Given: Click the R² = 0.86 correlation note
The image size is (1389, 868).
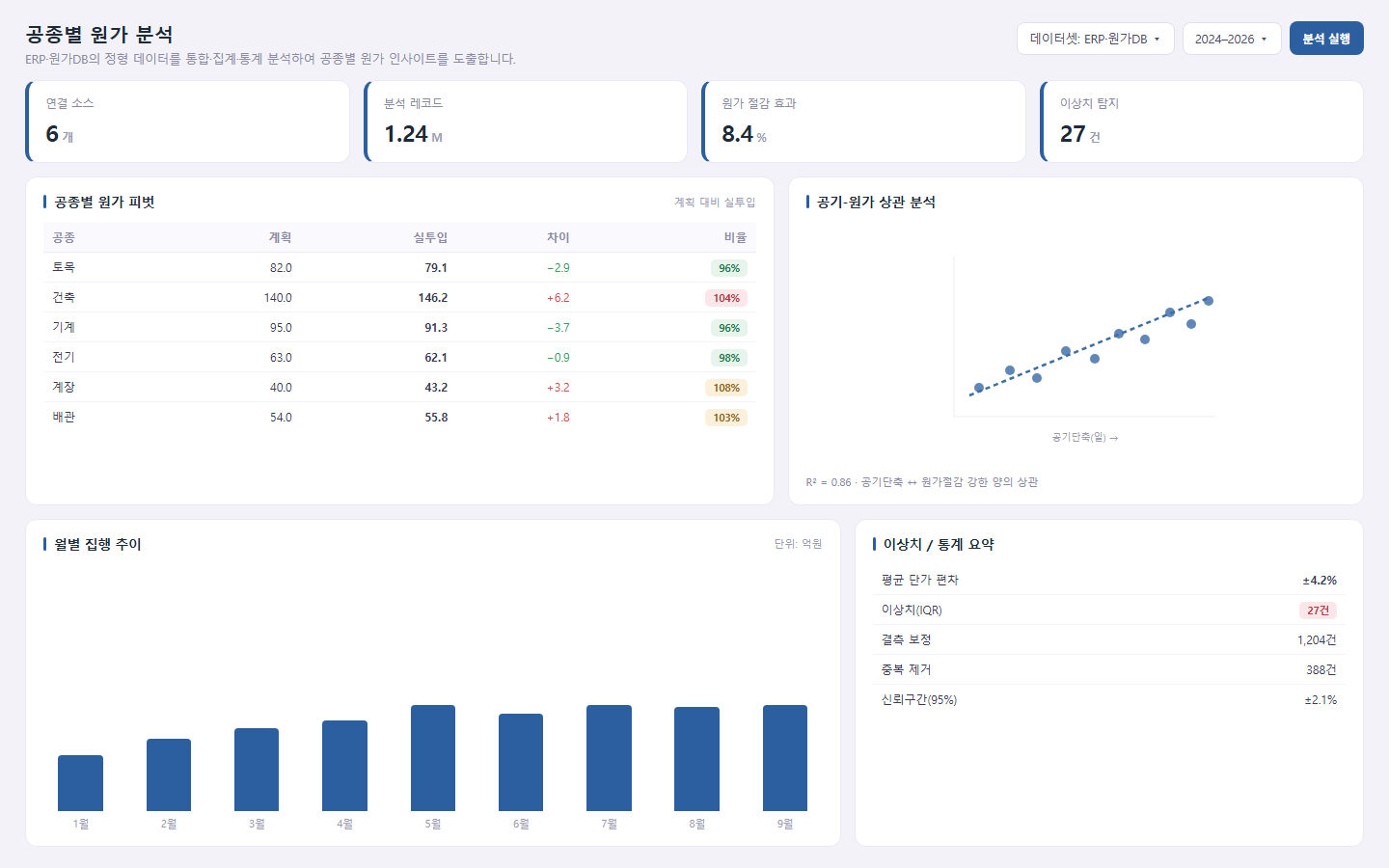Looking at the screenshot, I should (x=922, y=482).
